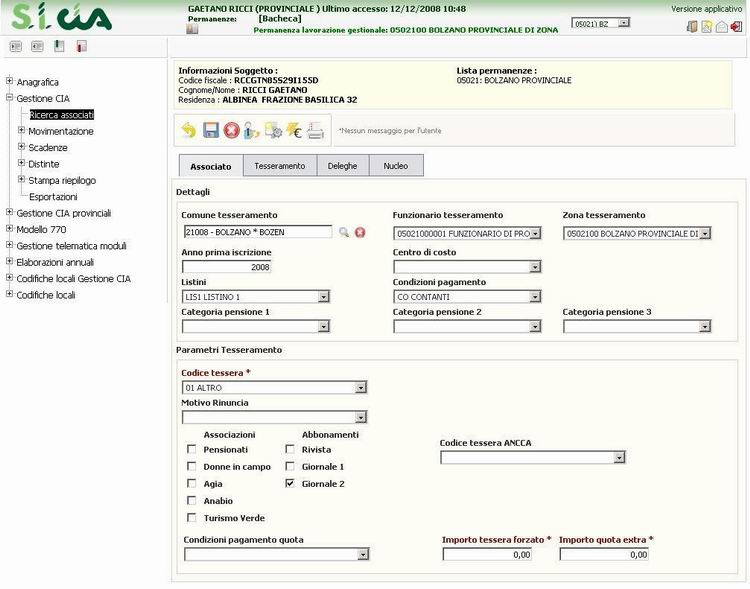
Task: Click the green-marked panel layout icon
Action: point(59,46)
